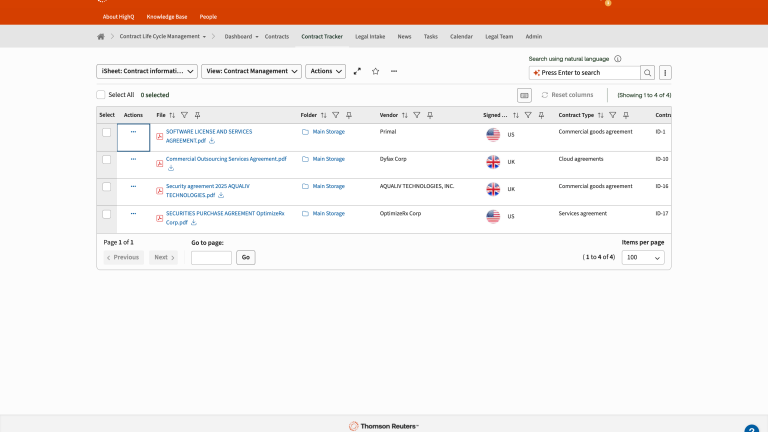Check the Select All checkbox
Viewport: 768px width, 432px height.
coord(101,95)
